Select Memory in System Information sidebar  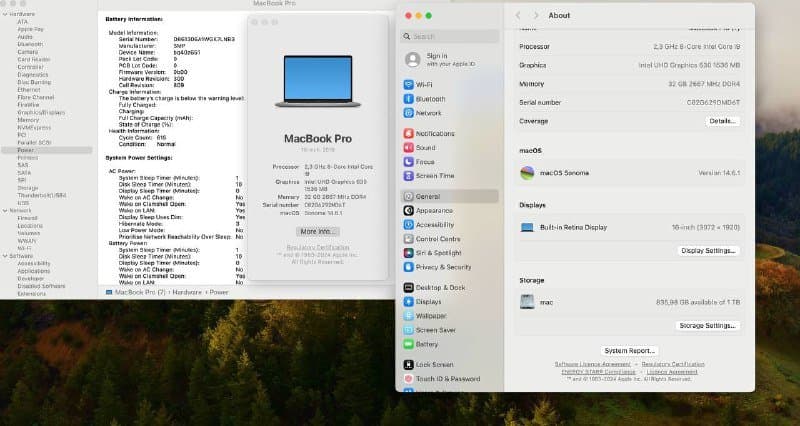[x=28, y=120]
